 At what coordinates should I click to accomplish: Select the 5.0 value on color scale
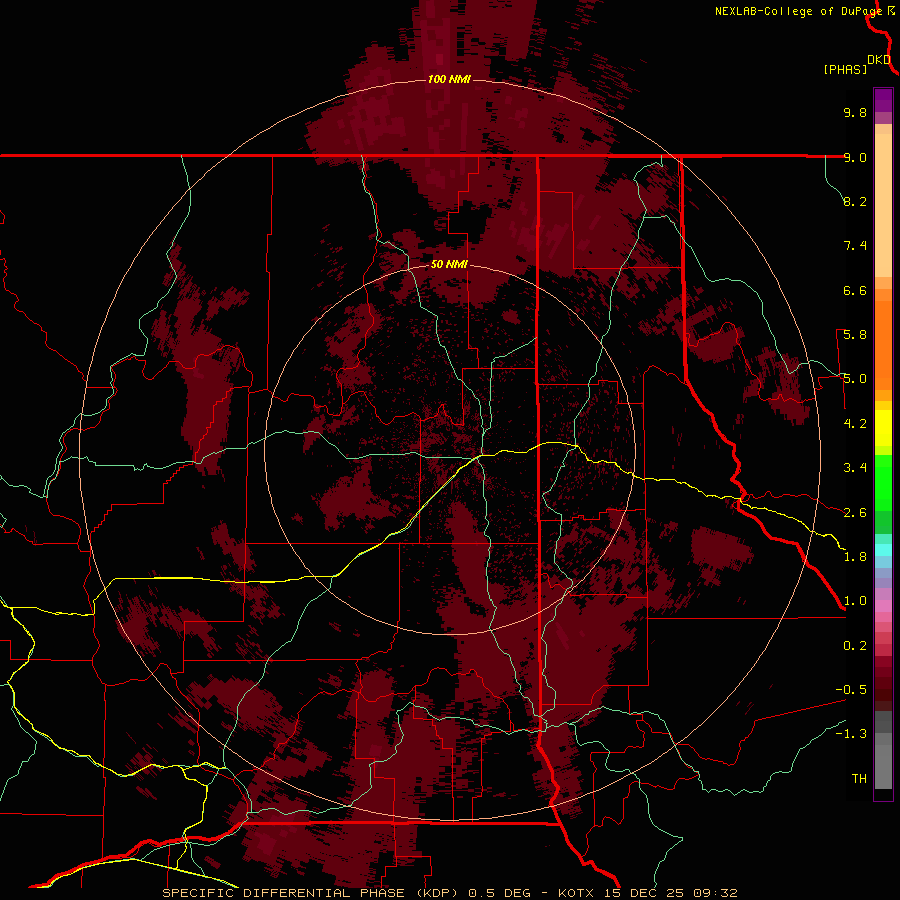(x=855, y=379)
